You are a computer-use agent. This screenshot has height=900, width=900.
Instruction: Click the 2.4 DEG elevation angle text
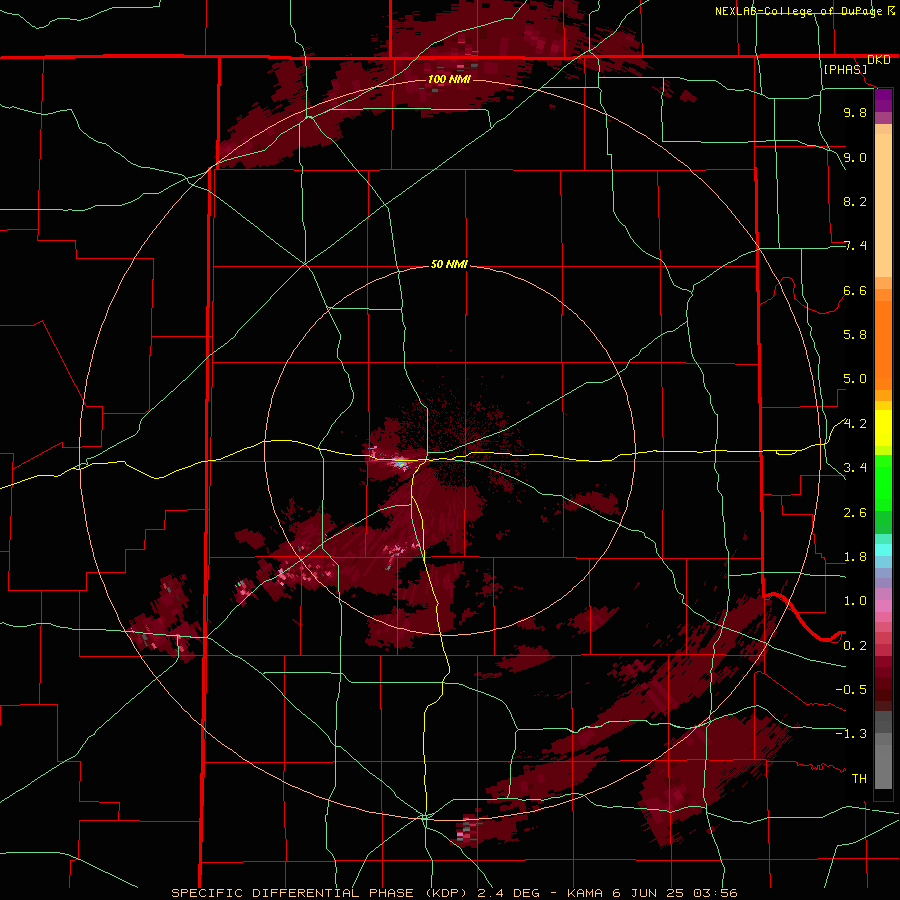pos(511,893)
